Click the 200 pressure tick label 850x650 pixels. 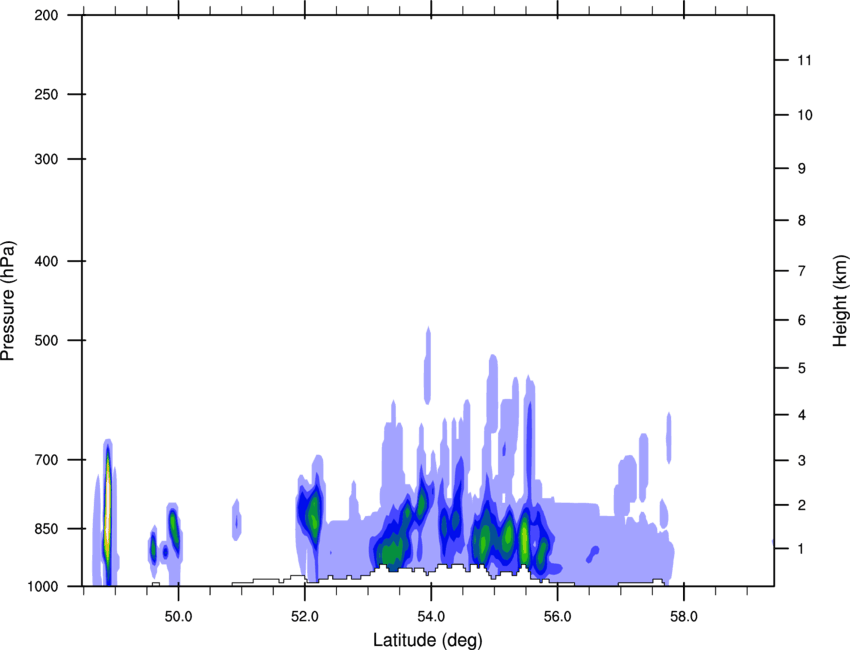[x=46, y=15]
